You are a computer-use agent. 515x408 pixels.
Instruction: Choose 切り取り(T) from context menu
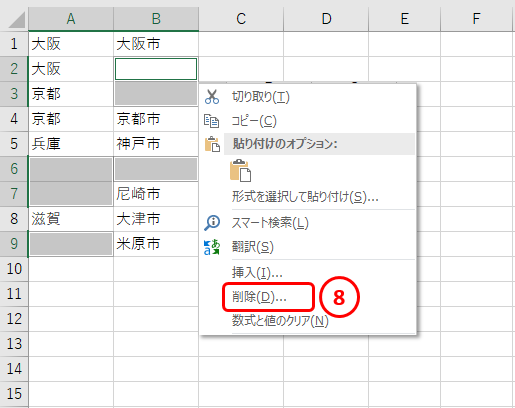coord(261,97)
